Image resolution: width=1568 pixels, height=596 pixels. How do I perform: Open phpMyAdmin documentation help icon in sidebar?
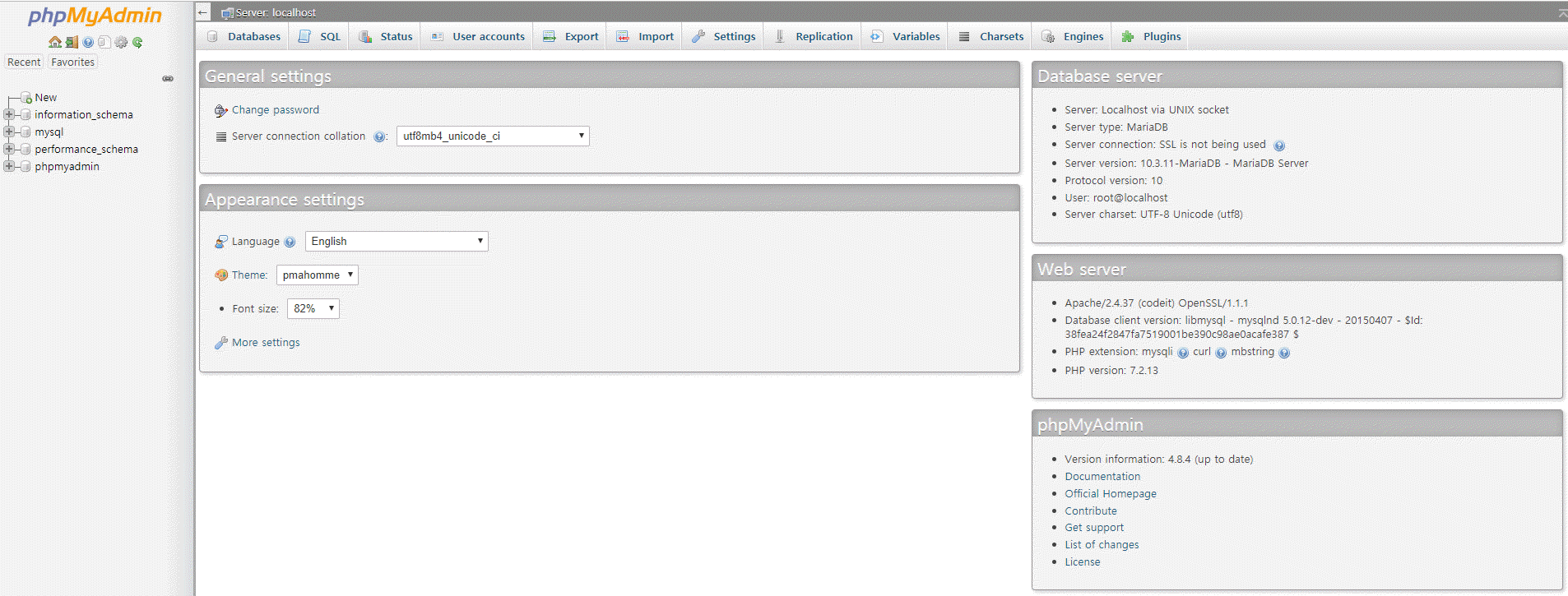tap(88, 42)
